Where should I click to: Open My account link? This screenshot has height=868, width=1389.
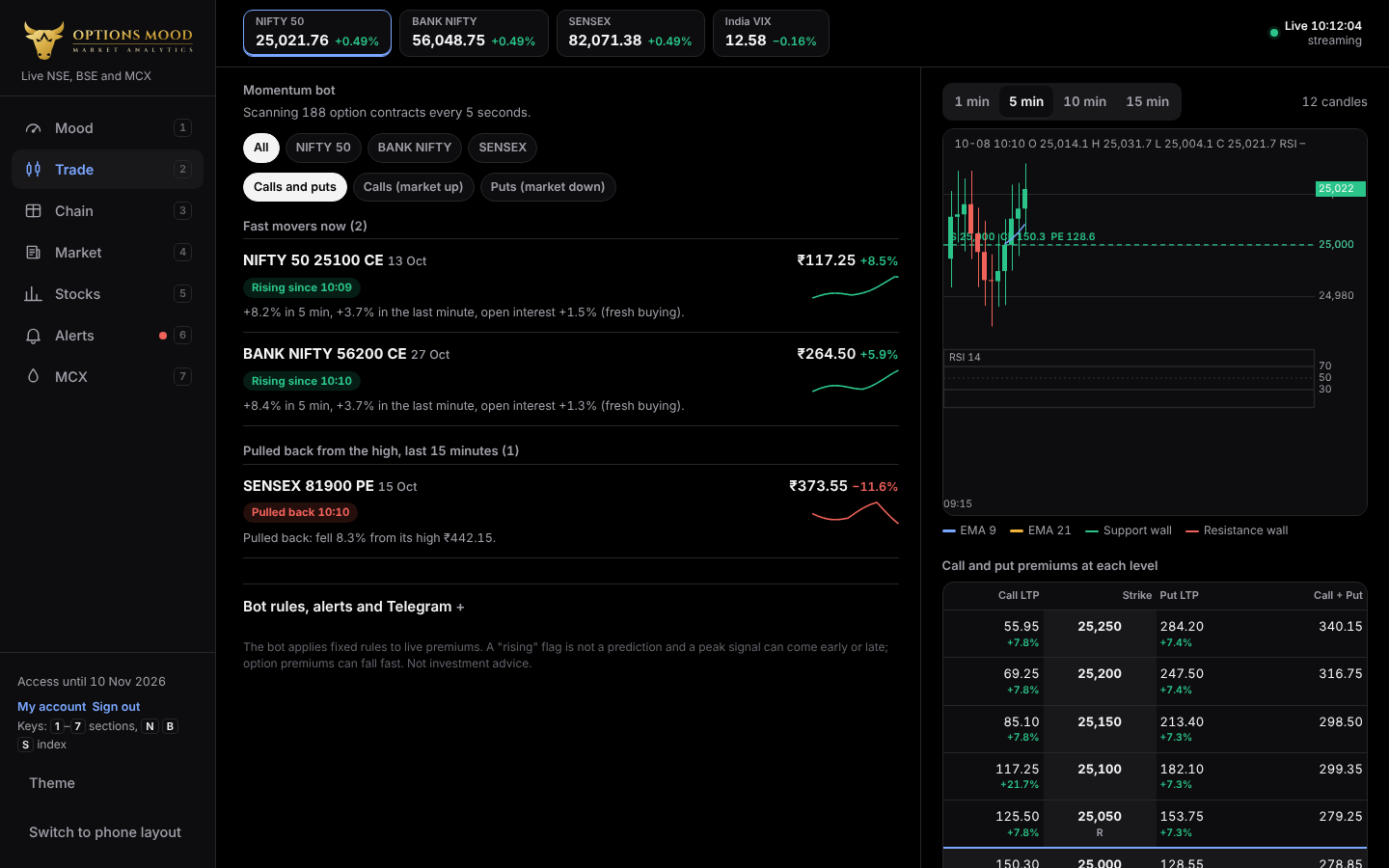click(52, 707)
